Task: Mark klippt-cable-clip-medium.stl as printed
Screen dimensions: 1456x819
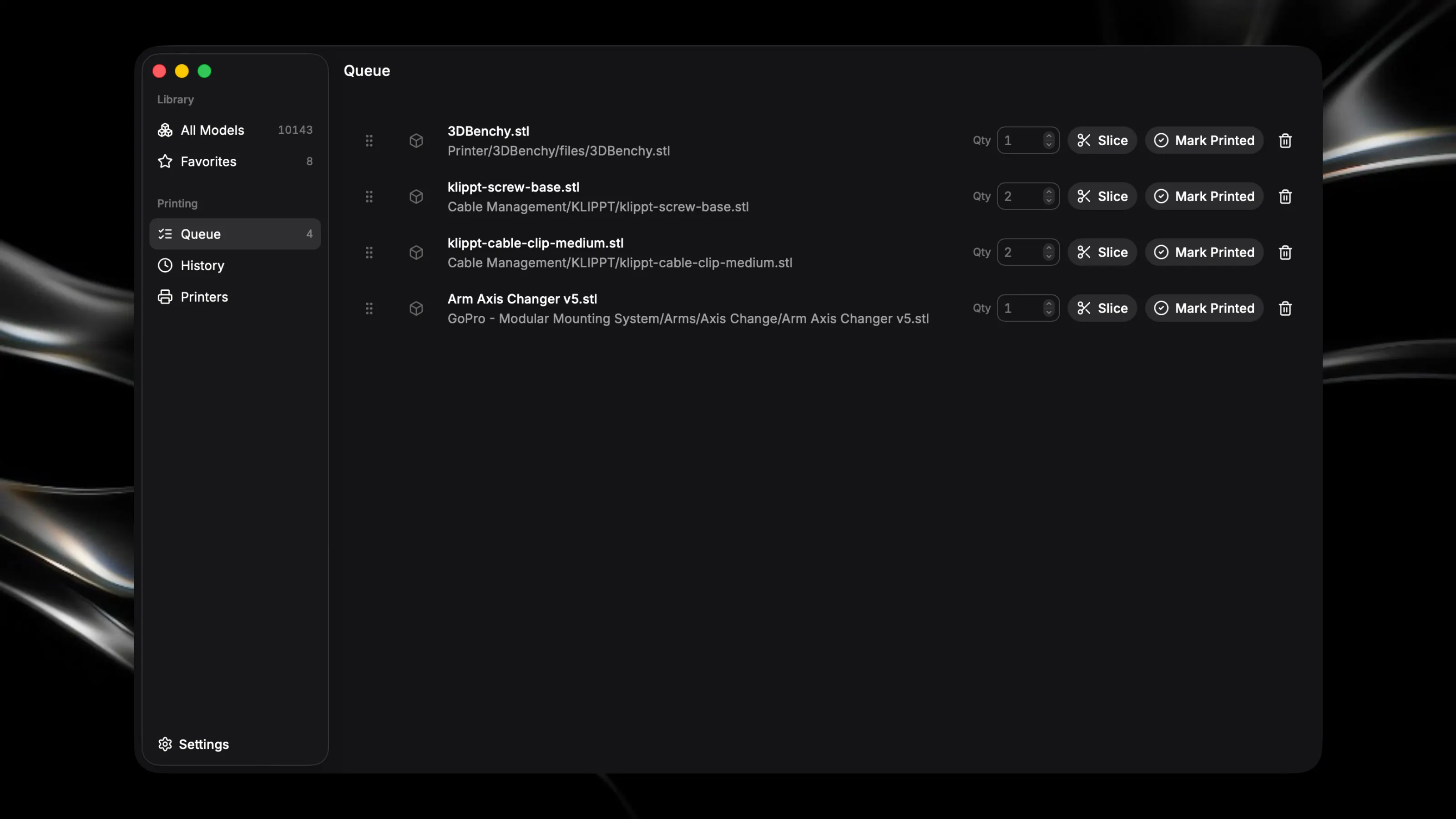Action: [x=1204, y=253]
